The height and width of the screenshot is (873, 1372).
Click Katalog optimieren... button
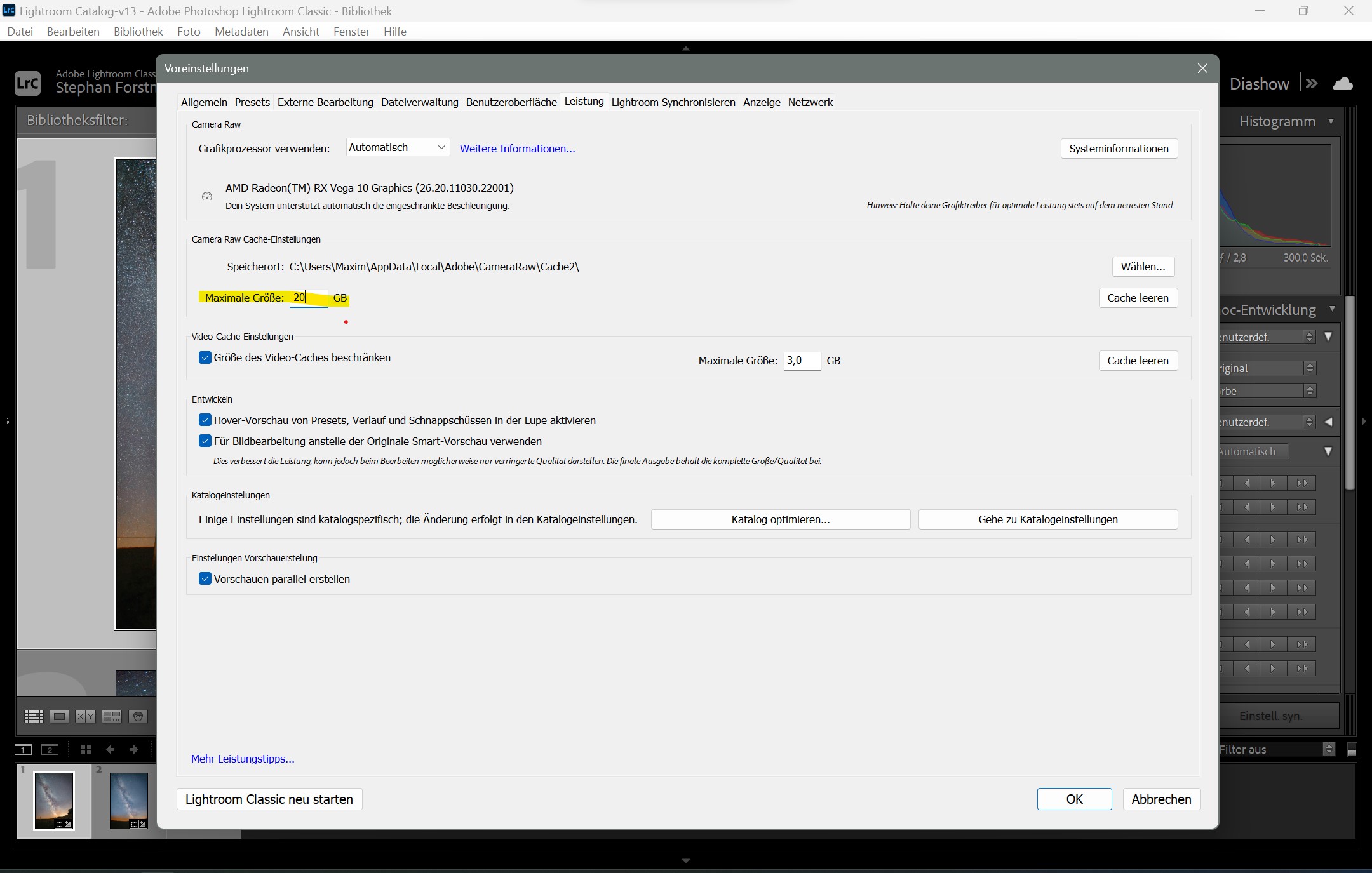[x=781, y=519]
